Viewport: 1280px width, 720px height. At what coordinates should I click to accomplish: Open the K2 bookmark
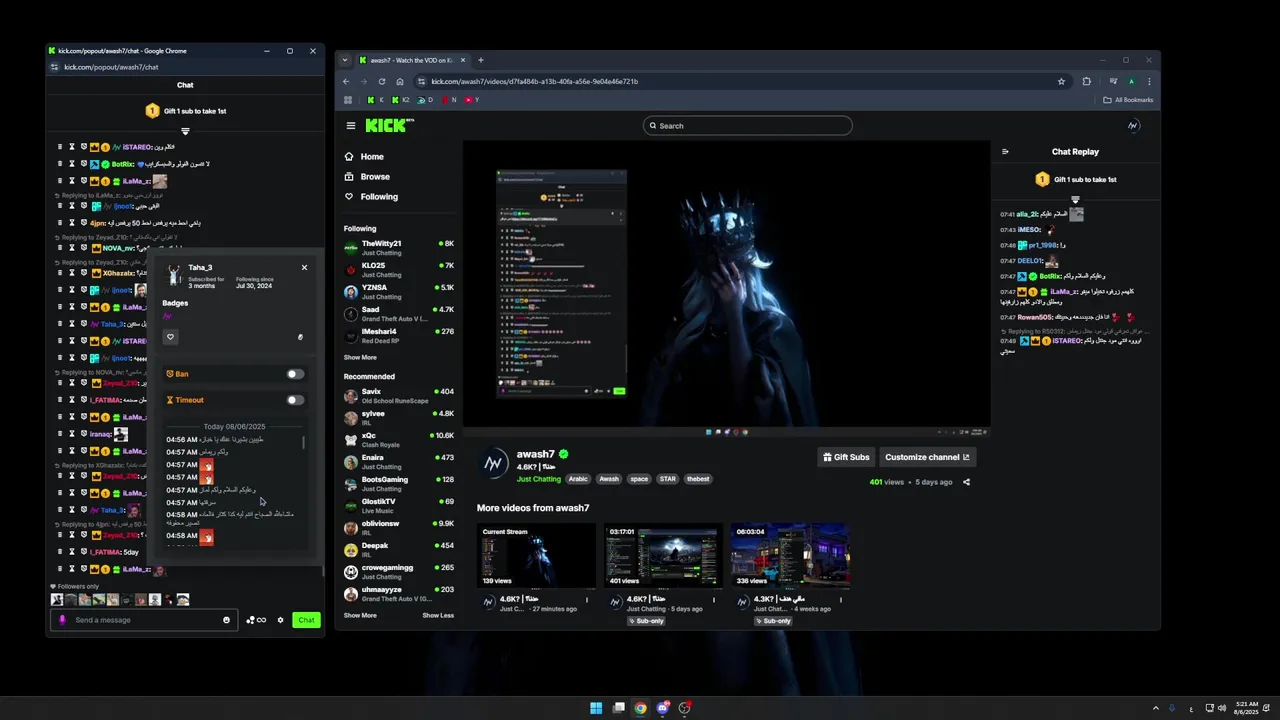(400, 100)
